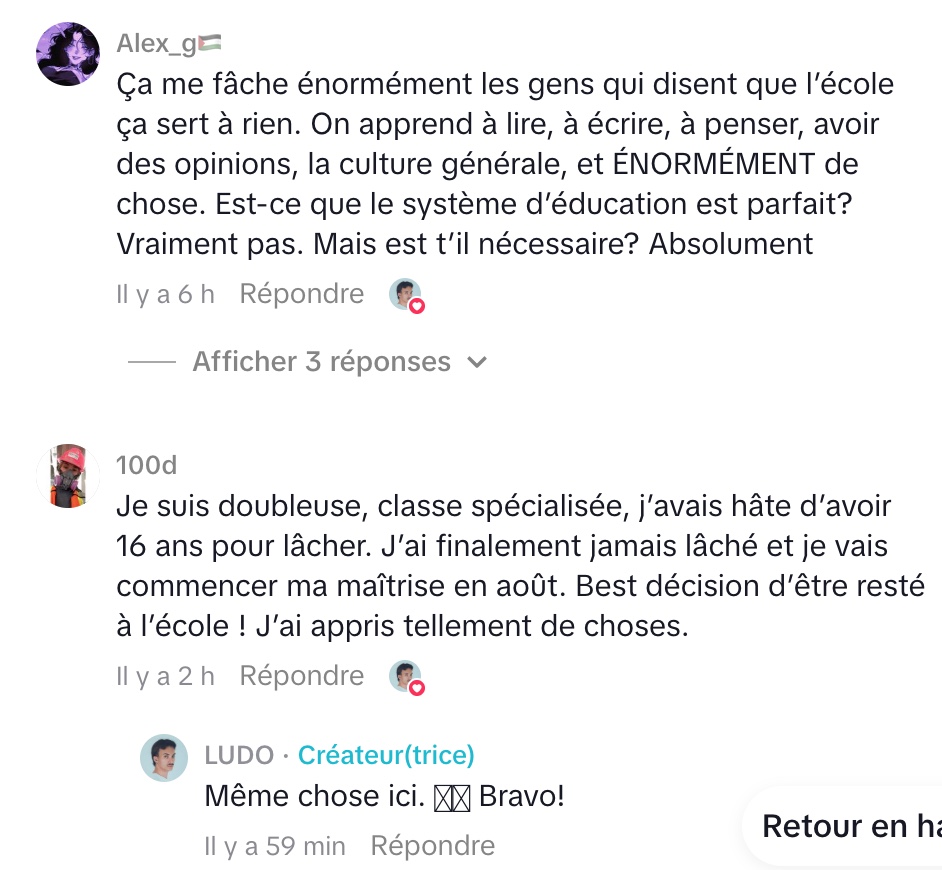The image size is (942, 870).
Task: Expand replies using the chevron arrow
Action: (x=478, y=362)
